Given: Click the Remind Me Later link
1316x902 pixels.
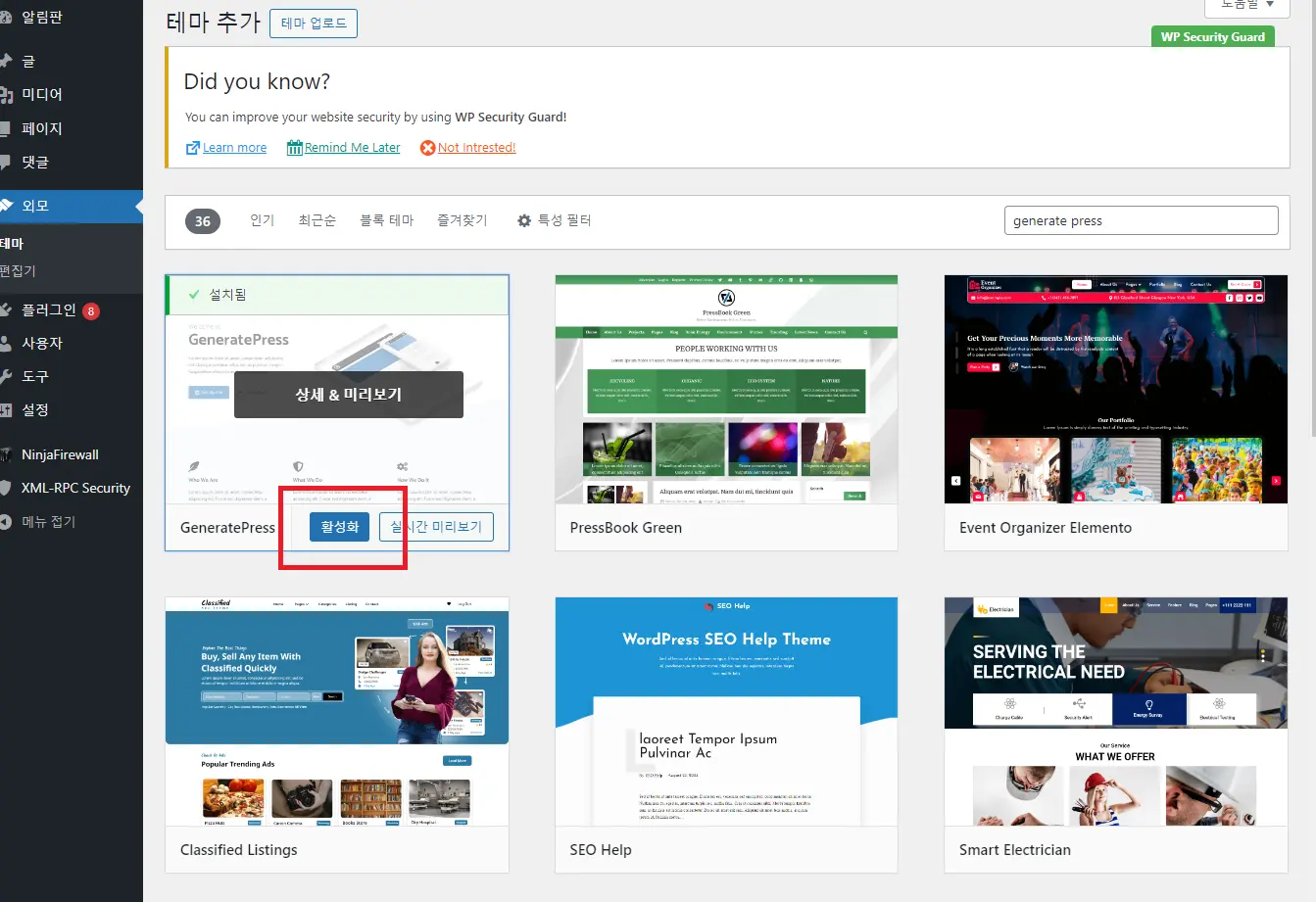Looking at the screenshot, I should click(352, 148).
